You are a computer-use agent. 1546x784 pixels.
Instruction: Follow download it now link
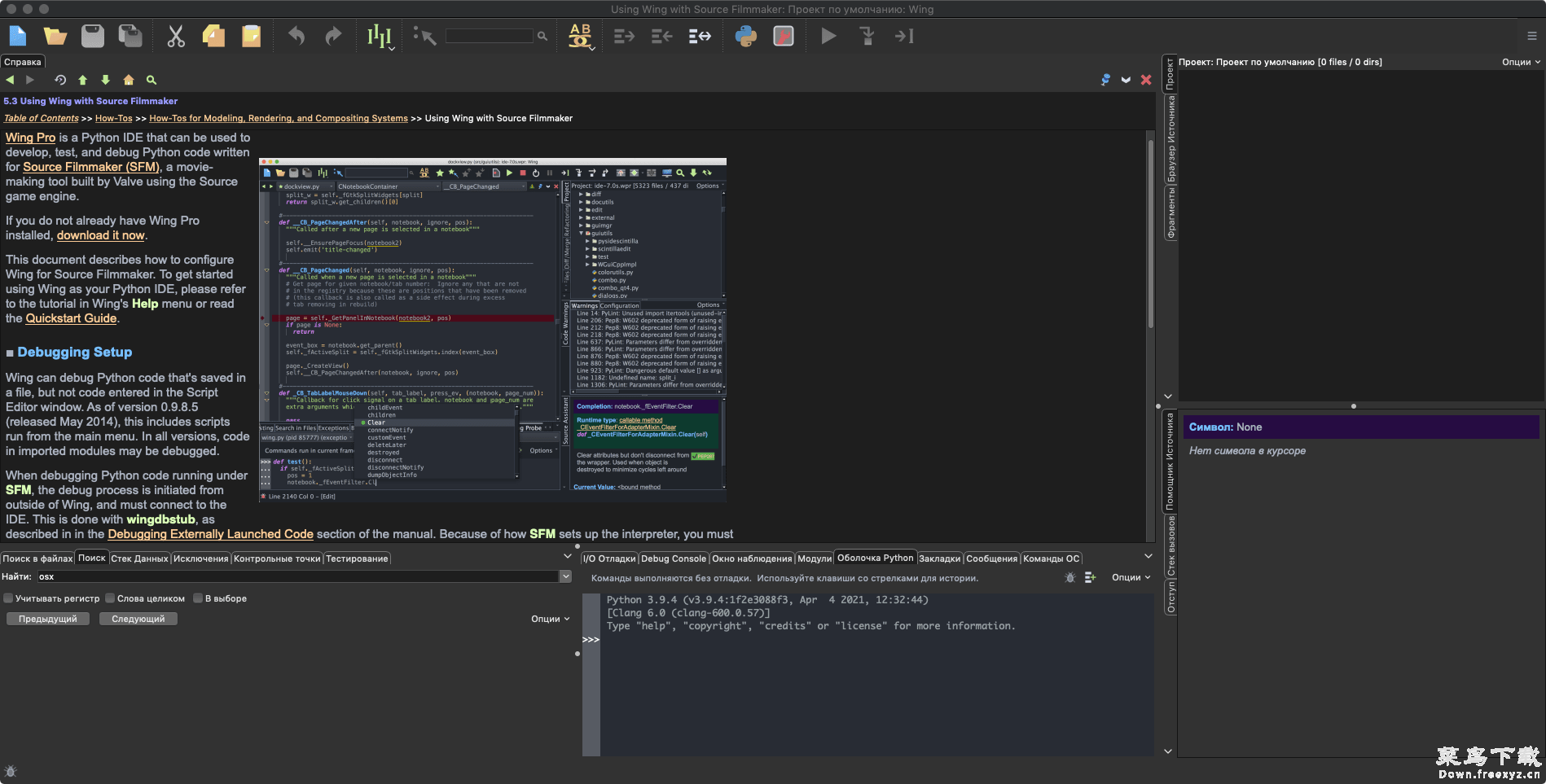click(101, 235)
